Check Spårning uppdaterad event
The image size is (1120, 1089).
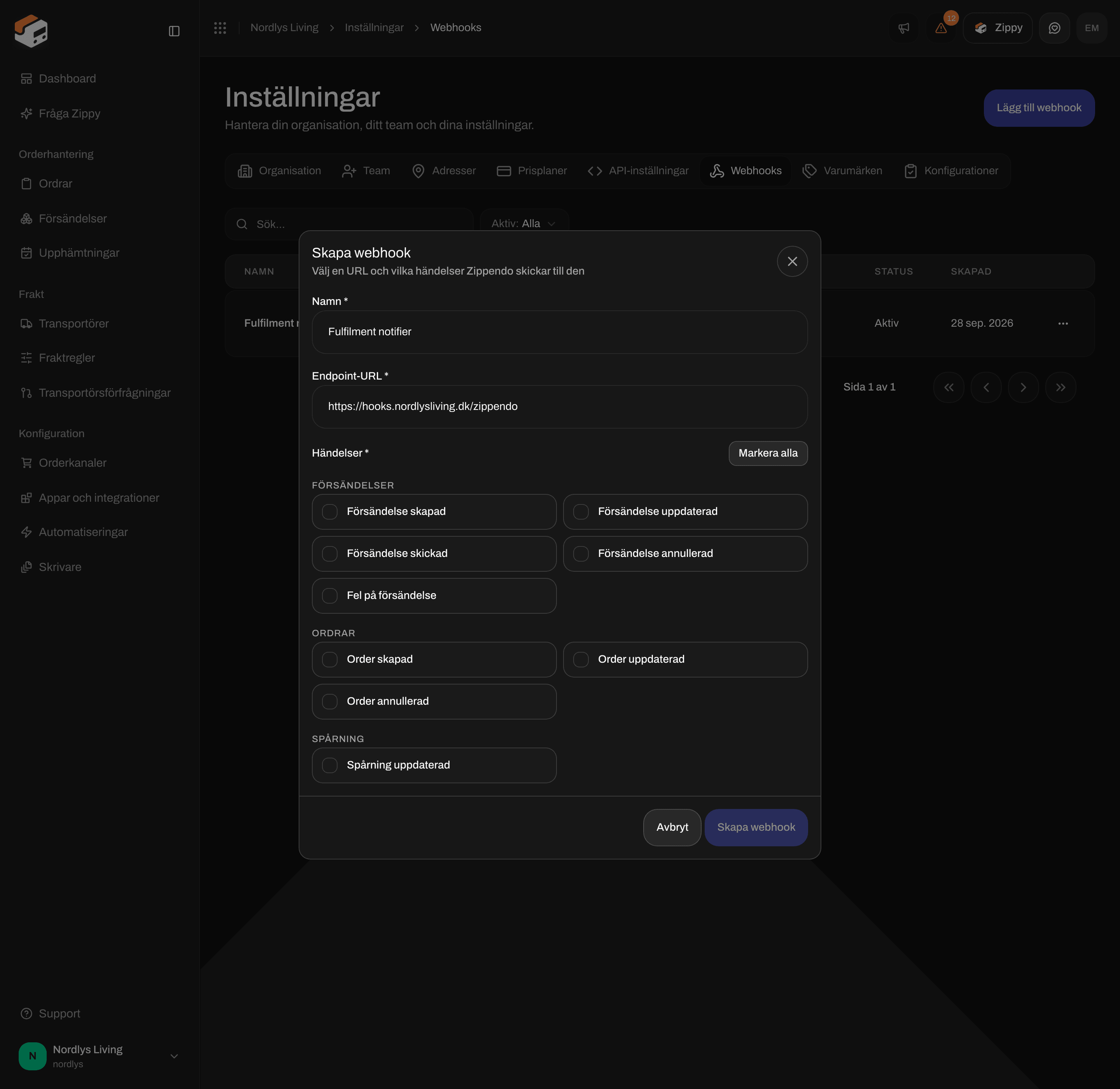click(434, 765)
